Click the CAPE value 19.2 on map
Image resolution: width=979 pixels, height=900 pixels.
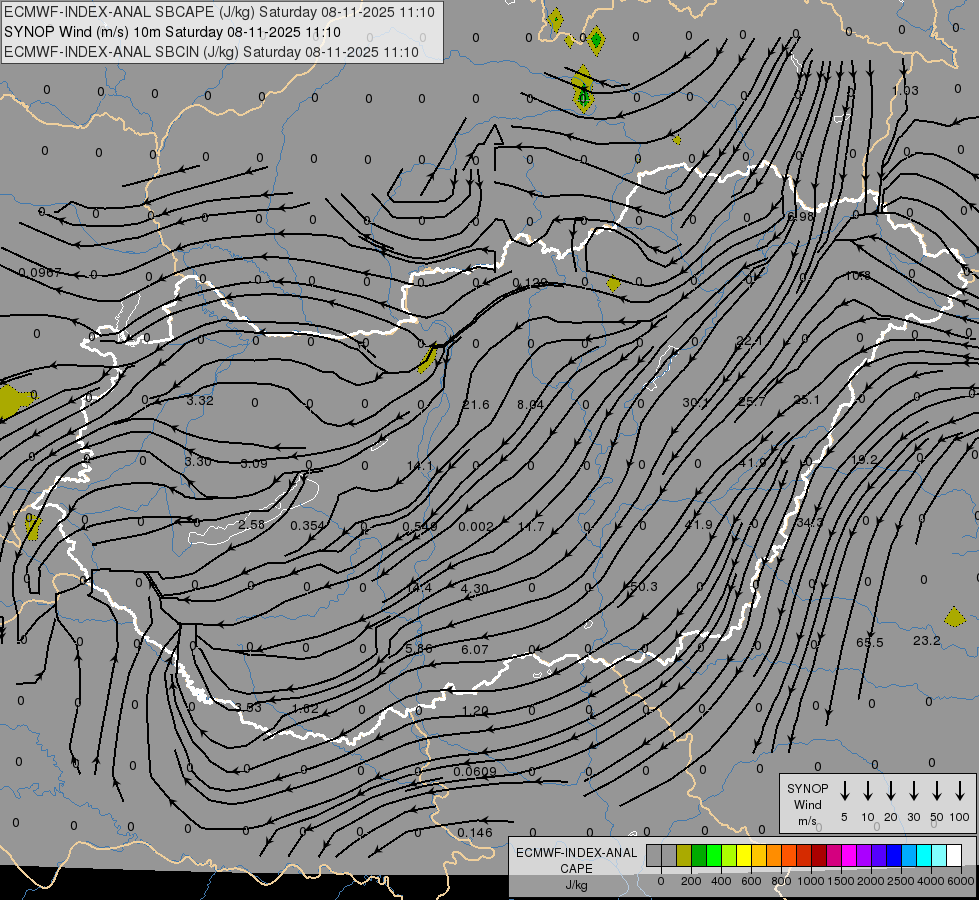(864, 460)
